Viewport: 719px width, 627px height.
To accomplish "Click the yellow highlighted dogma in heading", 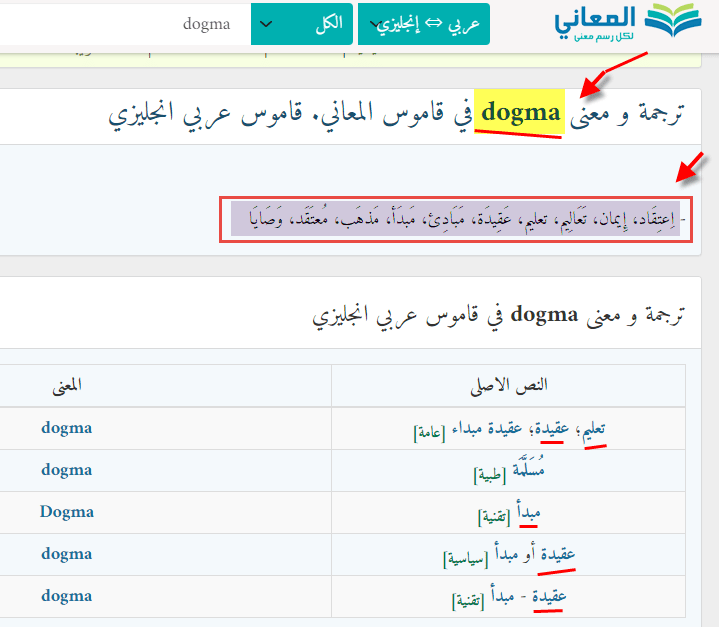I will pyautogui.click(x=520, y=112).
